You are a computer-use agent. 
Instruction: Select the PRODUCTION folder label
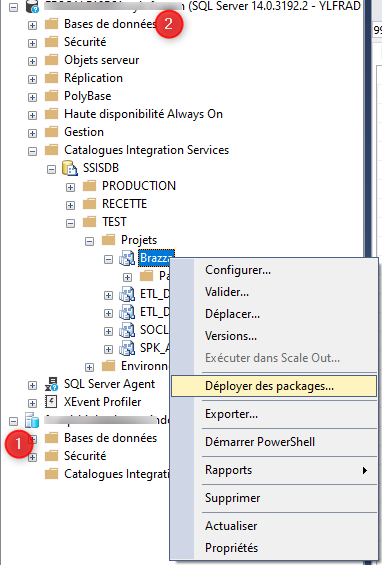click(139, 186)
